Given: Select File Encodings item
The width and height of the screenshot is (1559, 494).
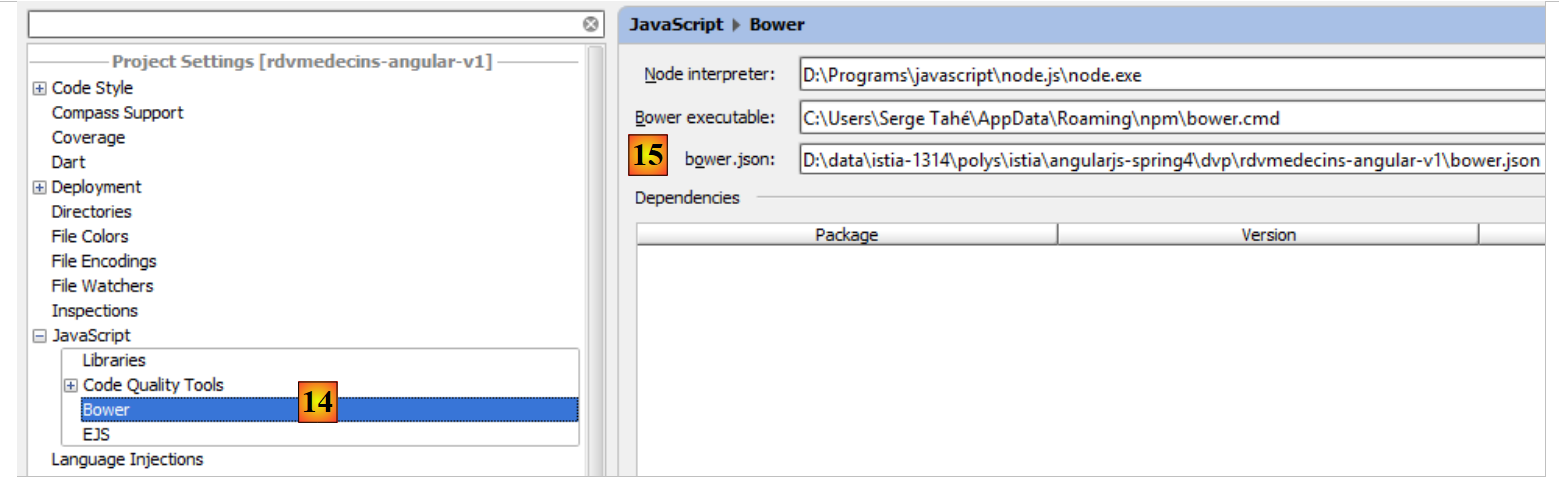Looking at the screenshot, I should (x=104, y=262).
